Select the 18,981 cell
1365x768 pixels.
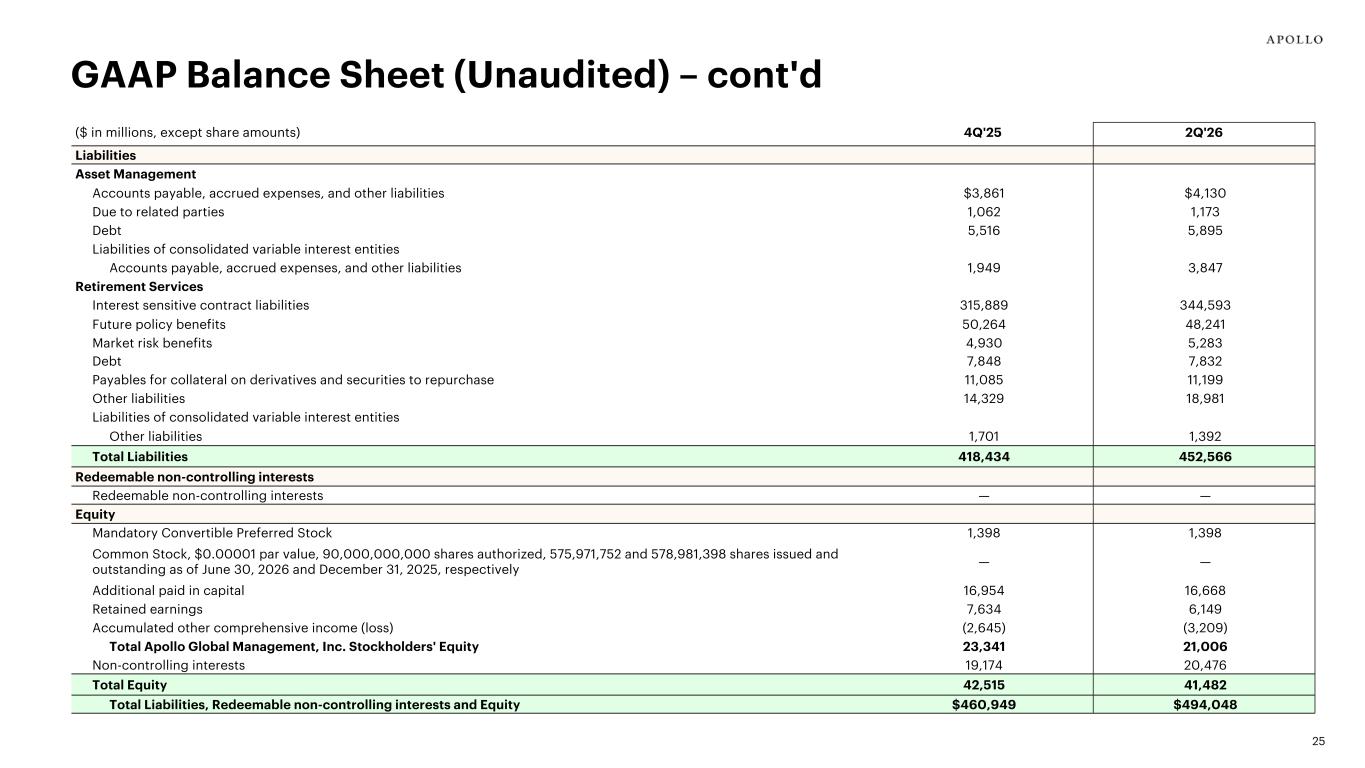[x=1204, y=399]
